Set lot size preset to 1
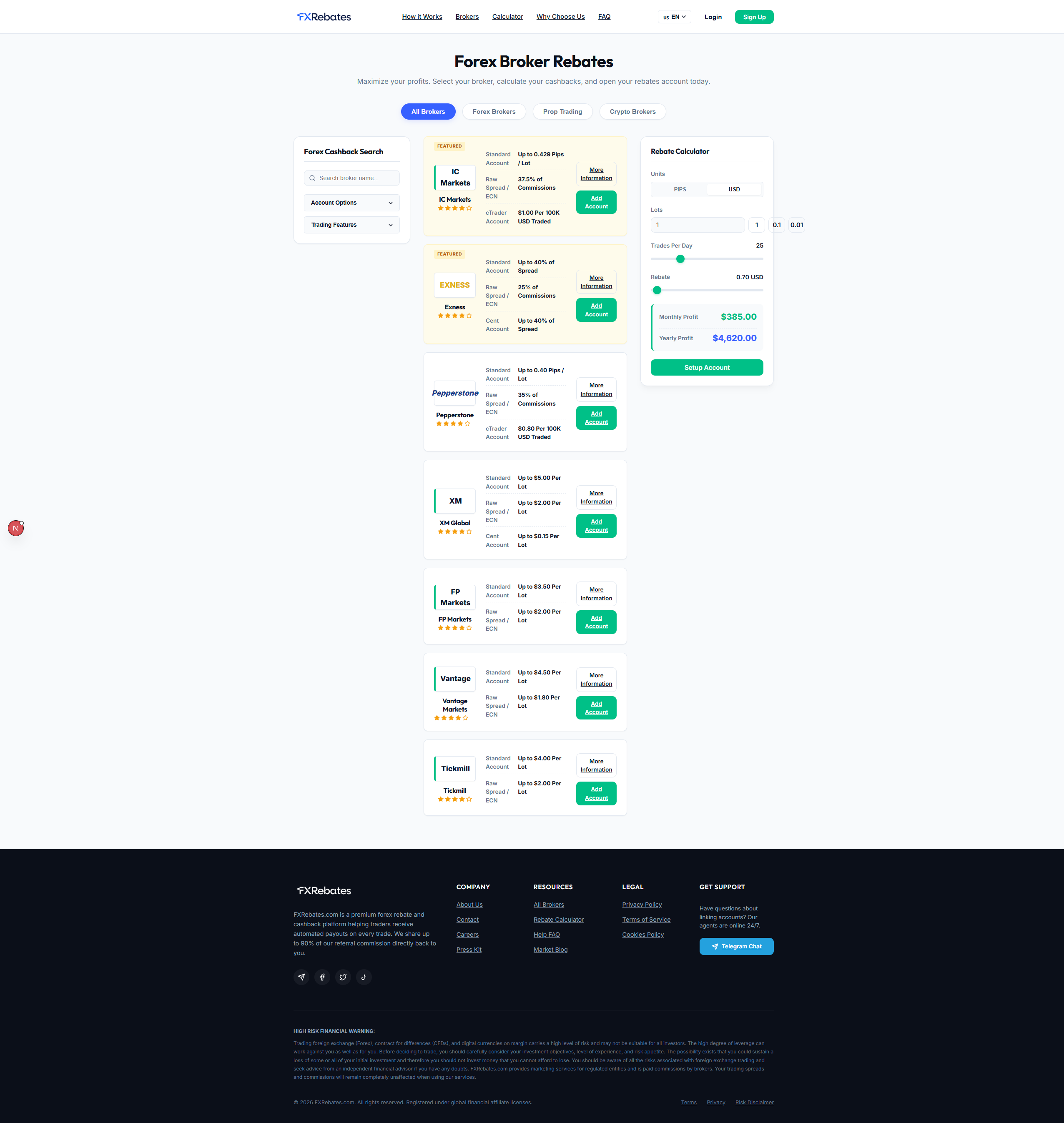The width and height of the screenshot is (1064, 1123). (x=757, y=225)
